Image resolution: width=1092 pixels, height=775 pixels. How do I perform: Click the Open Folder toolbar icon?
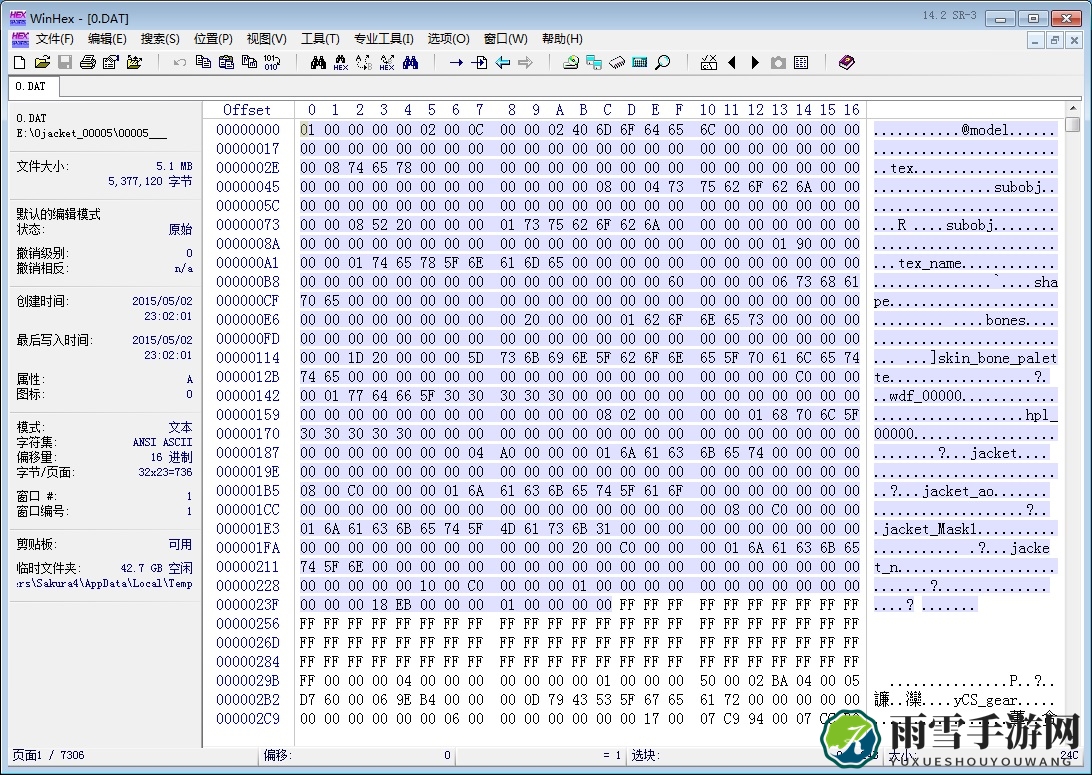[x=134, y=63]
